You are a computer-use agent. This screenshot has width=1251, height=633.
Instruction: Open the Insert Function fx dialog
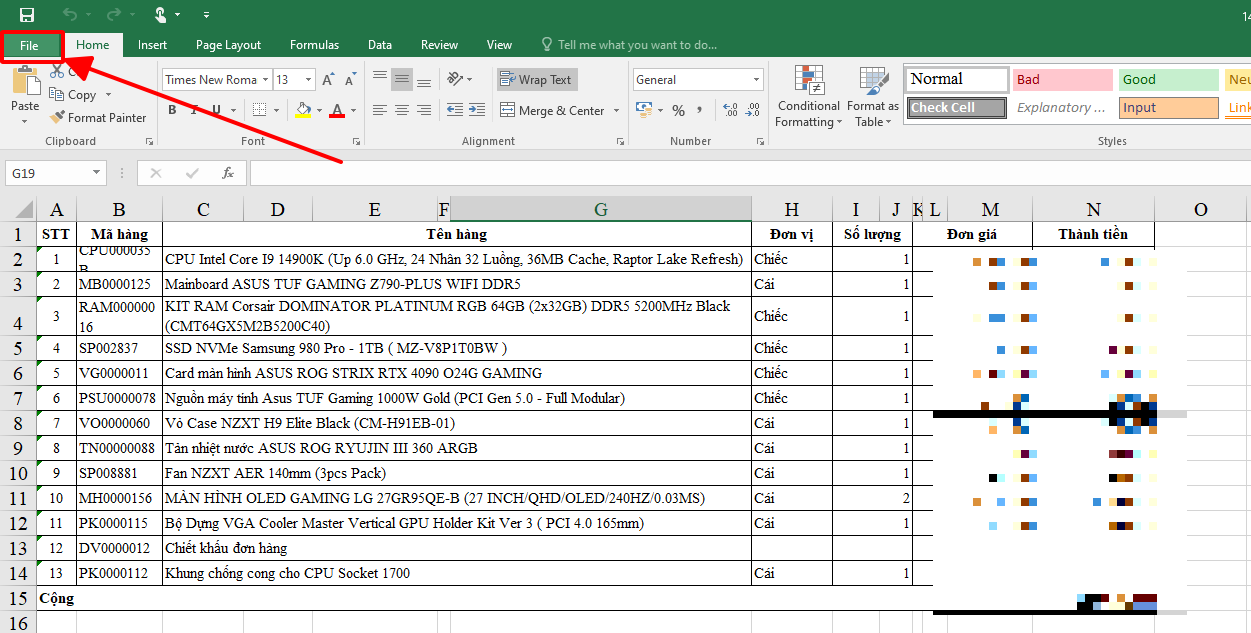tap(228, 173)
